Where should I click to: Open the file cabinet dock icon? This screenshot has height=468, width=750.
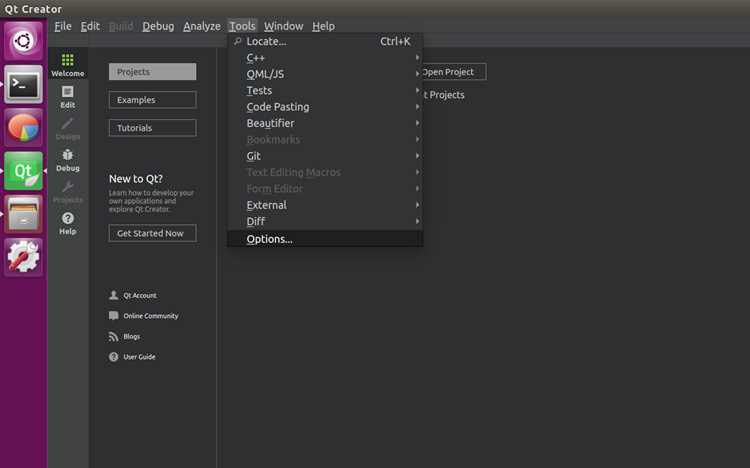click(x=23, y=214)
